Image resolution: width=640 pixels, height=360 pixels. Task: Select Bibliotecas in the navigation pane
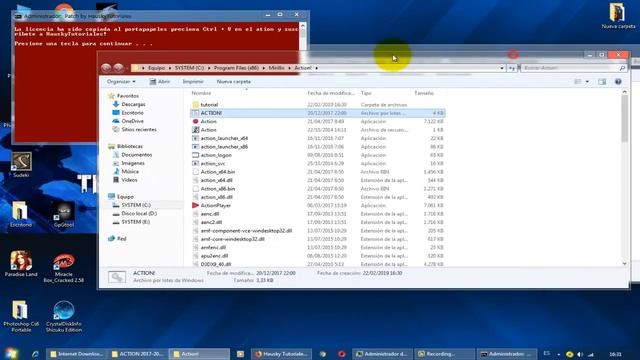click(x=130, y=146)
